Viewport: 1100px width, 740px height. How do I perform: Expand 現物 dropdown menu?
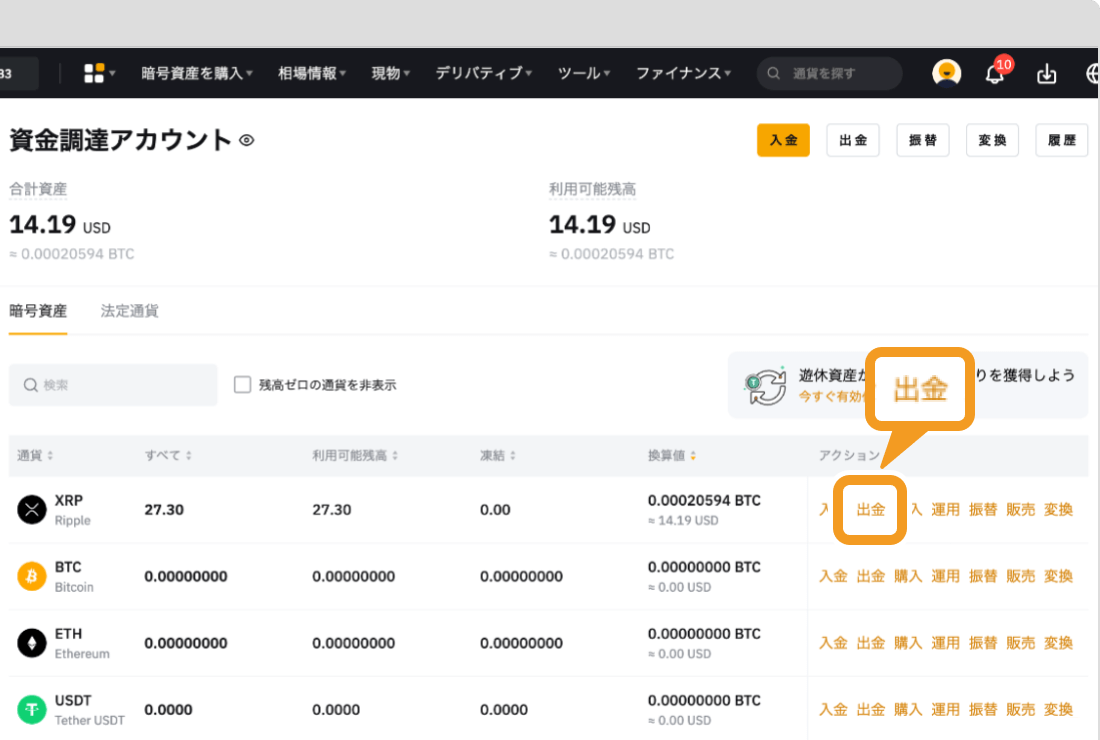391,73
